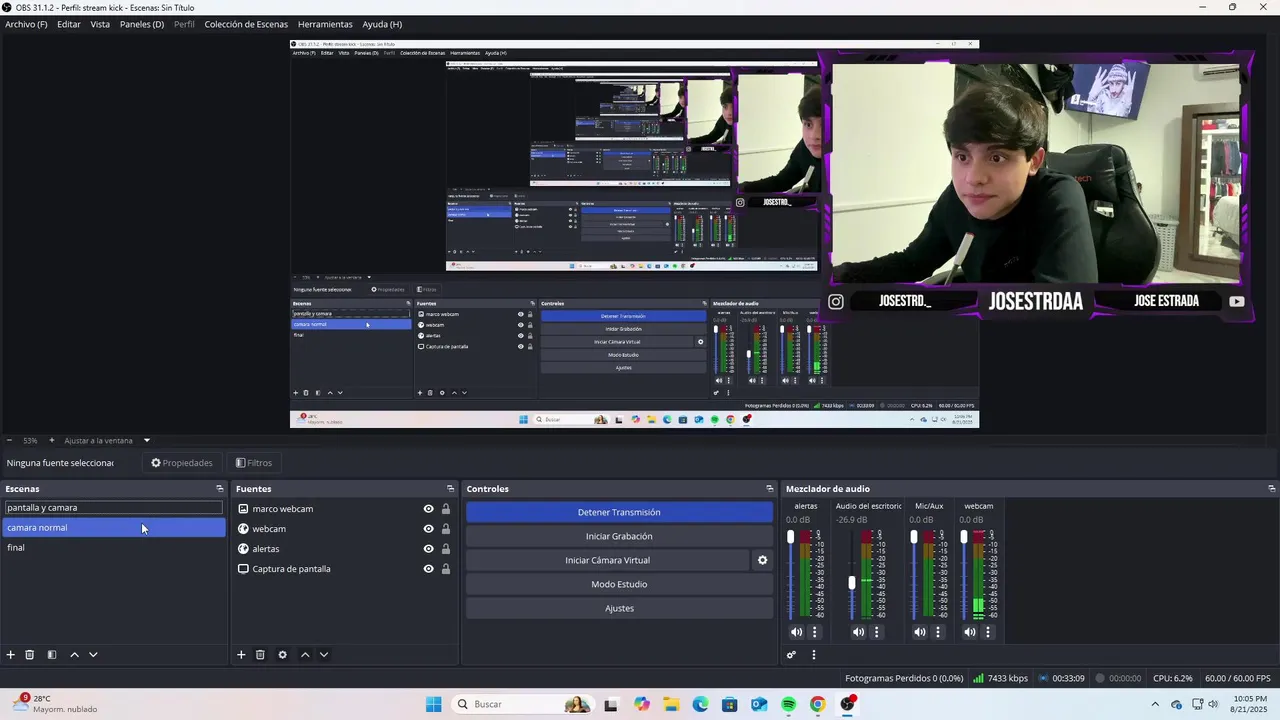Undock the Controles panel
This screenshot has width=1280, height=720.
(x=770, y=489)
